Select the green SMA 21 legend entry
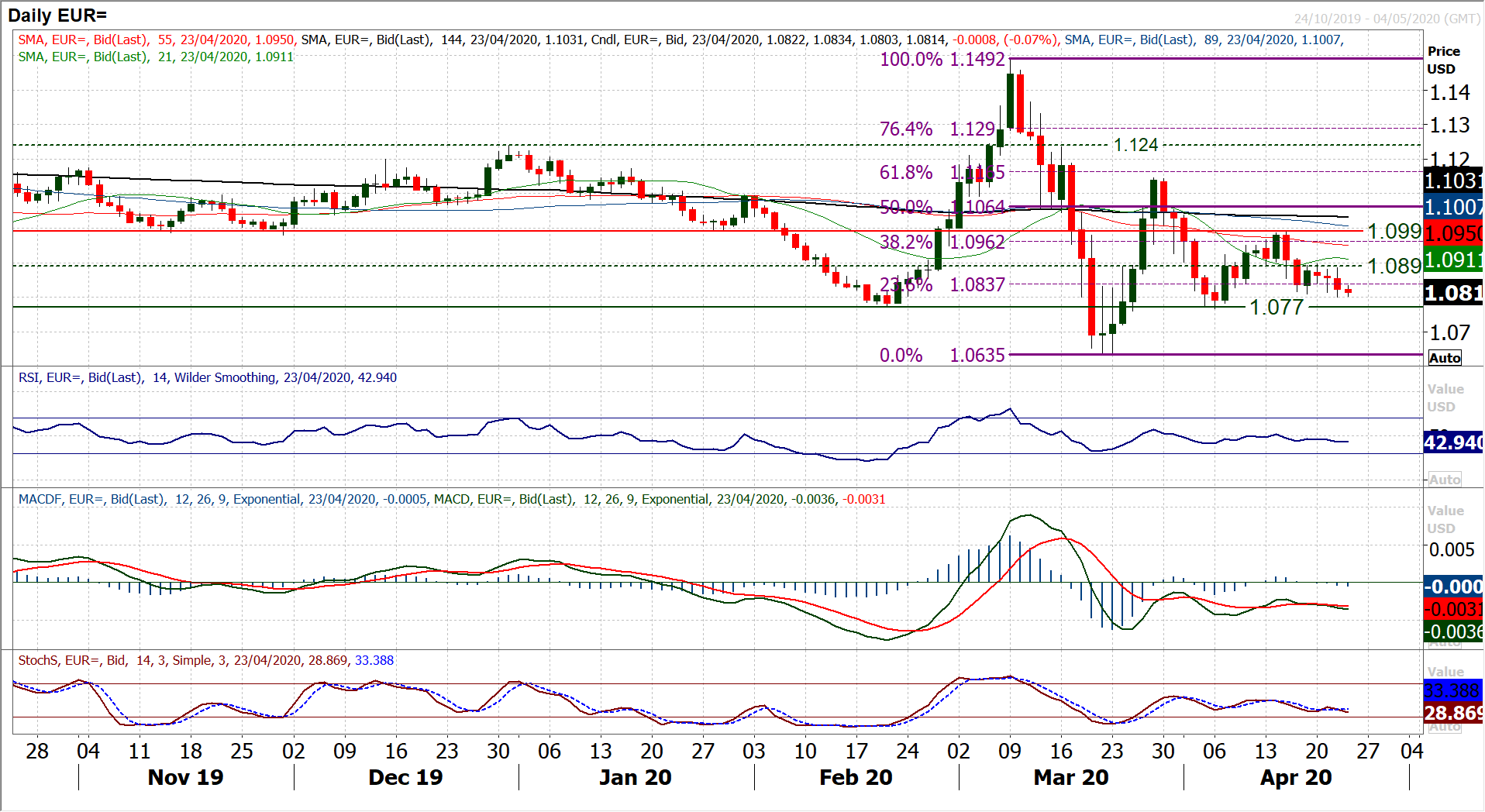This screenshot has width=1485, height=812. 156,57
